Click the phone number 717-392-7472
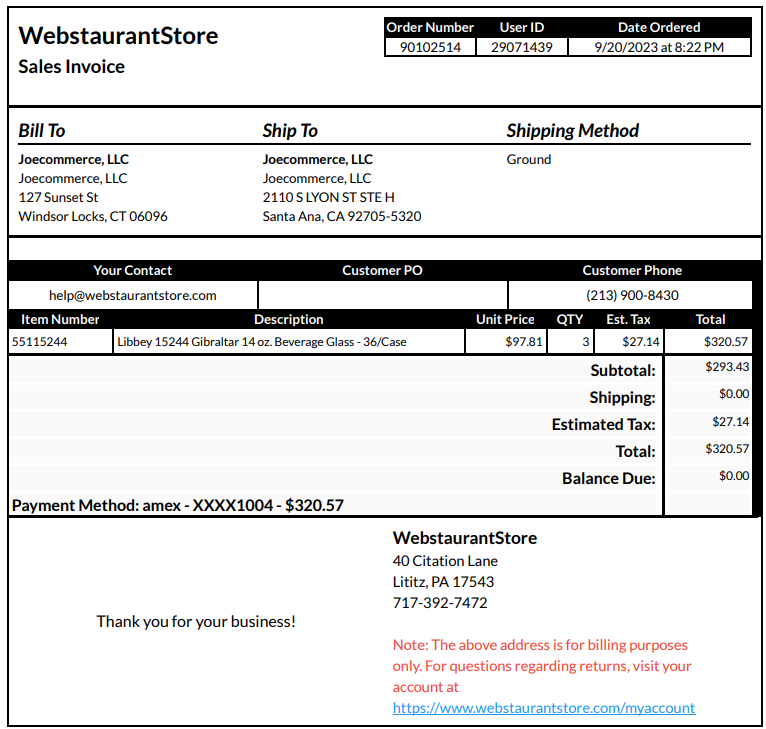Screen dimensions: 766x729 click(440, 603)
